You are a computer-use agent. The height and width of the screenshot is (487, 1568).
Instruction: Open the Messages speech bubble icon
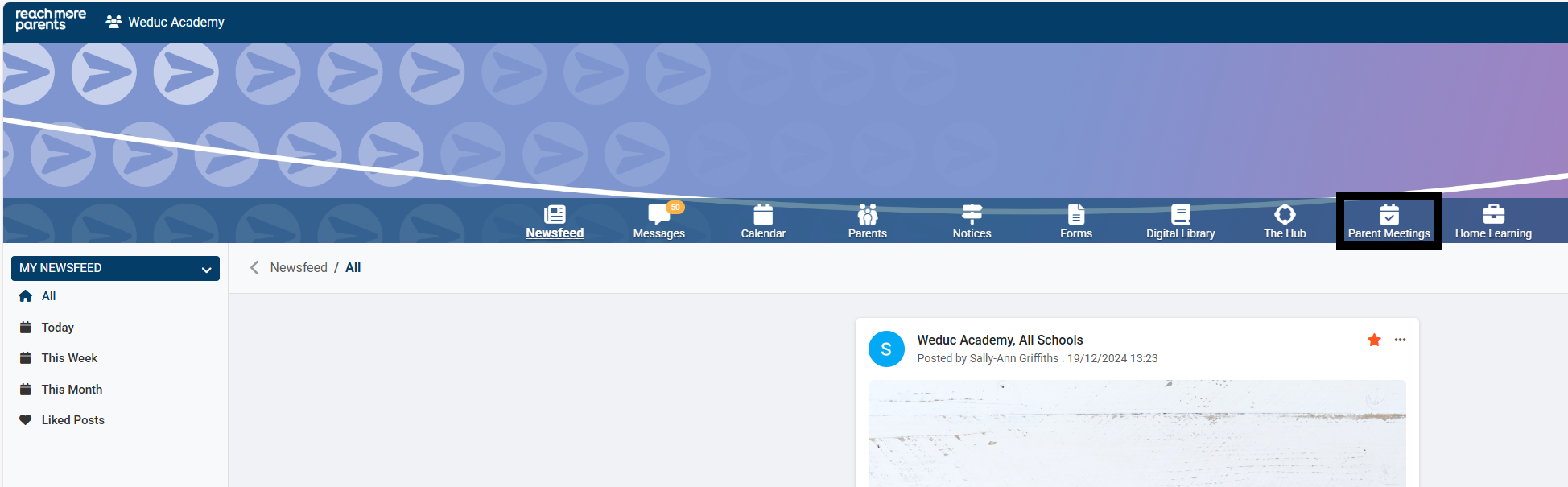(x=658, y=215)
